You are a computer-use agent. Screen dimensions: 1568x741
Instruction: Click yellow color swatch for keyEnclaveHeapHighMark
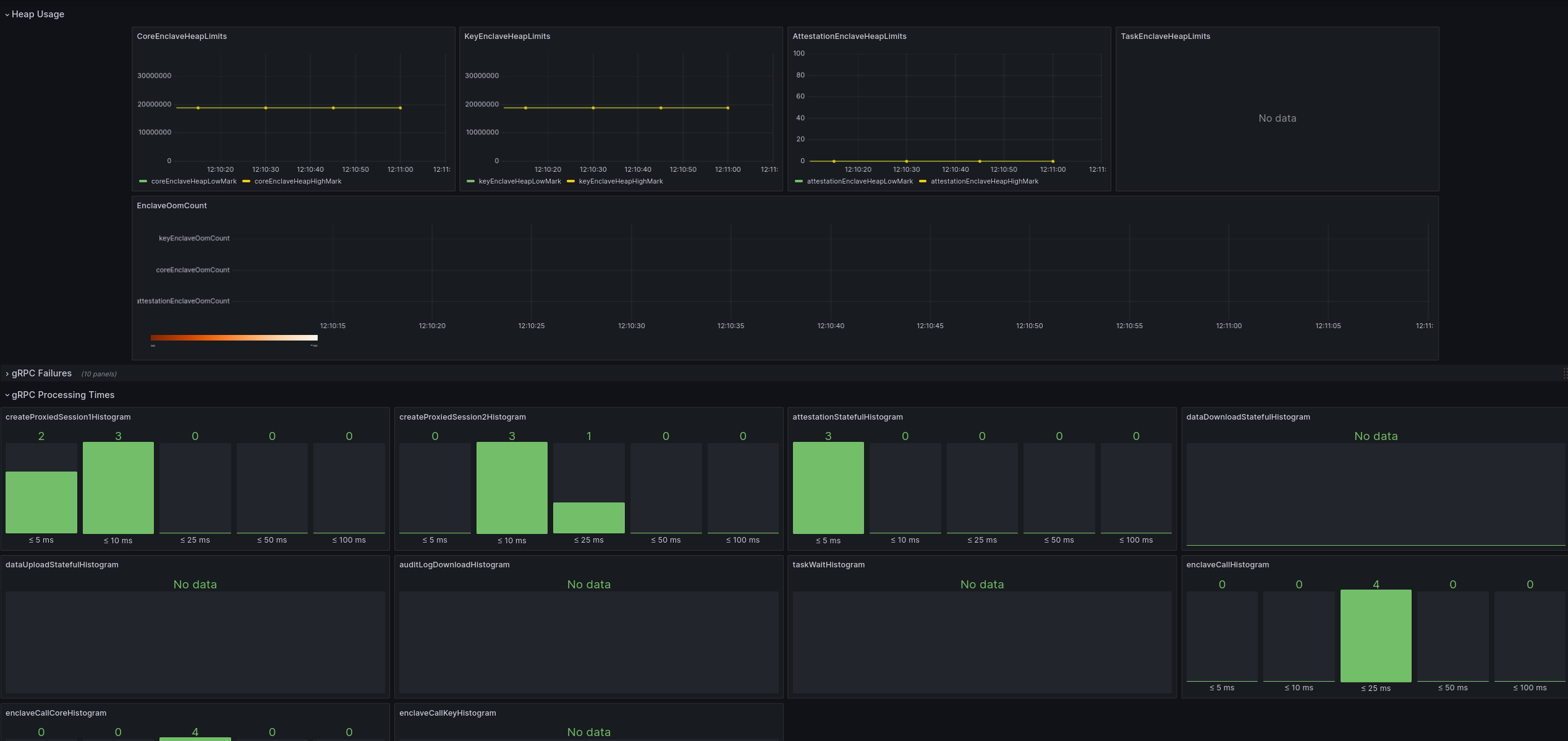(571, 182)
